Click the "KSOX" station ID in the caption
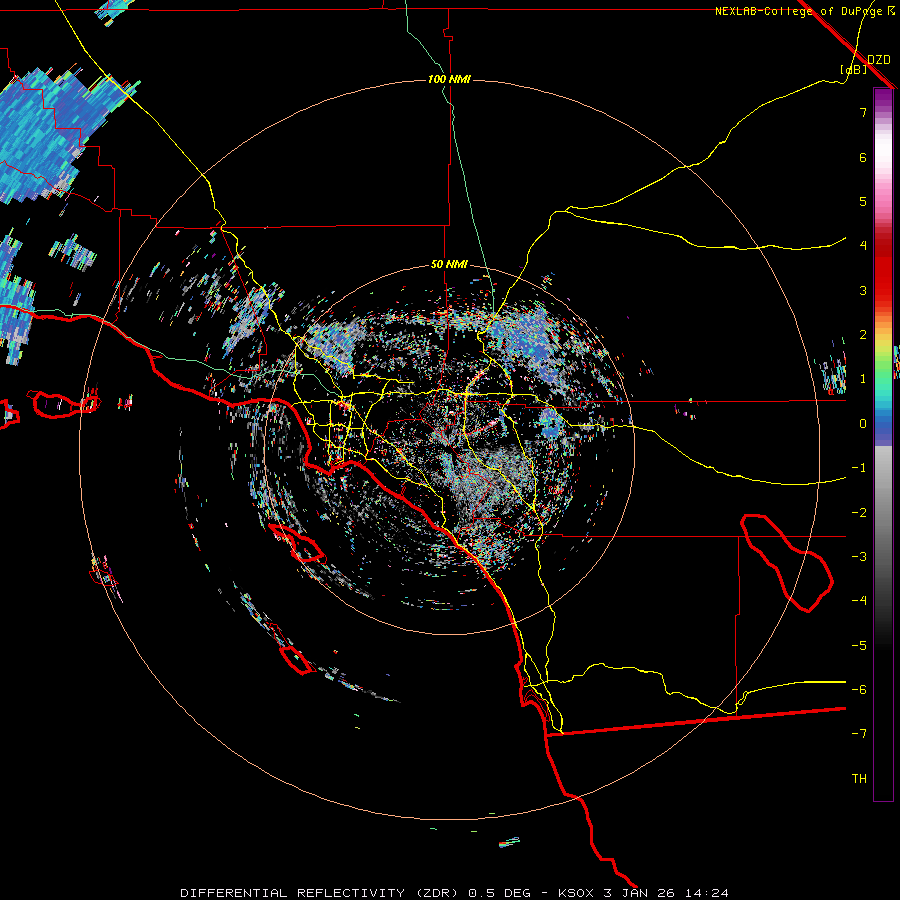The height and width of the screenshot is (900, 900). click(x=576, y=893)
